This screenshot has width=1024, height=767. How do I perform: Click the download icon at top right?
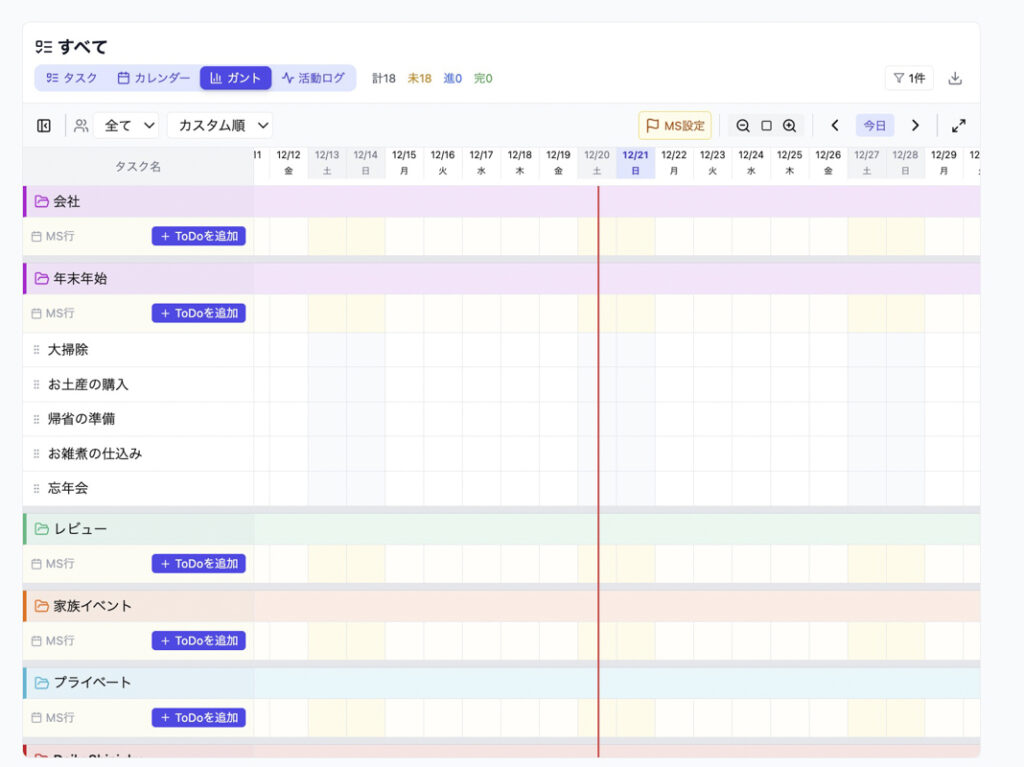pyautogui.click(x=955, y=78)
